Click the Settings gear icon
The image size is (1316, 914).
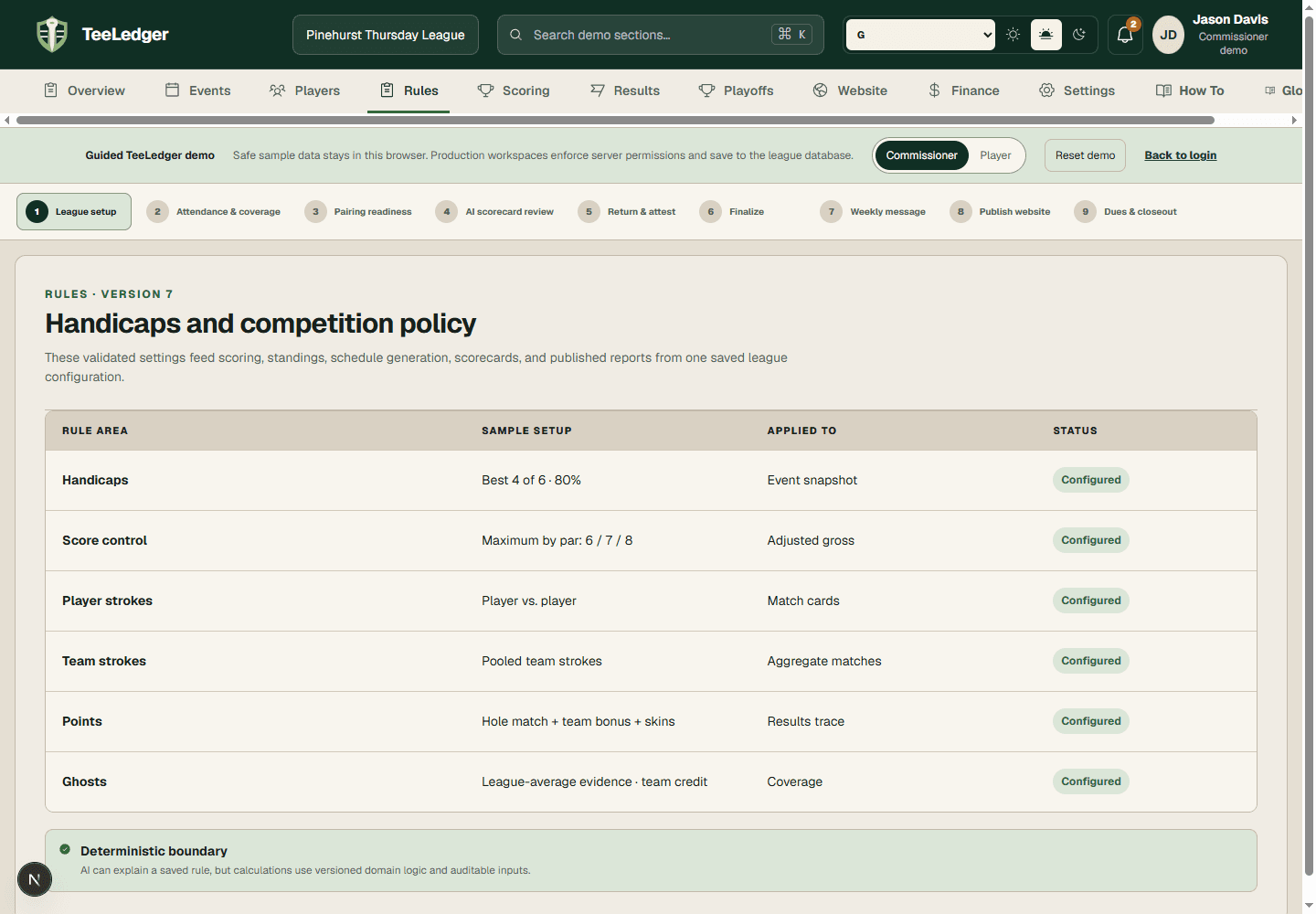click(x=1046, y=90)
